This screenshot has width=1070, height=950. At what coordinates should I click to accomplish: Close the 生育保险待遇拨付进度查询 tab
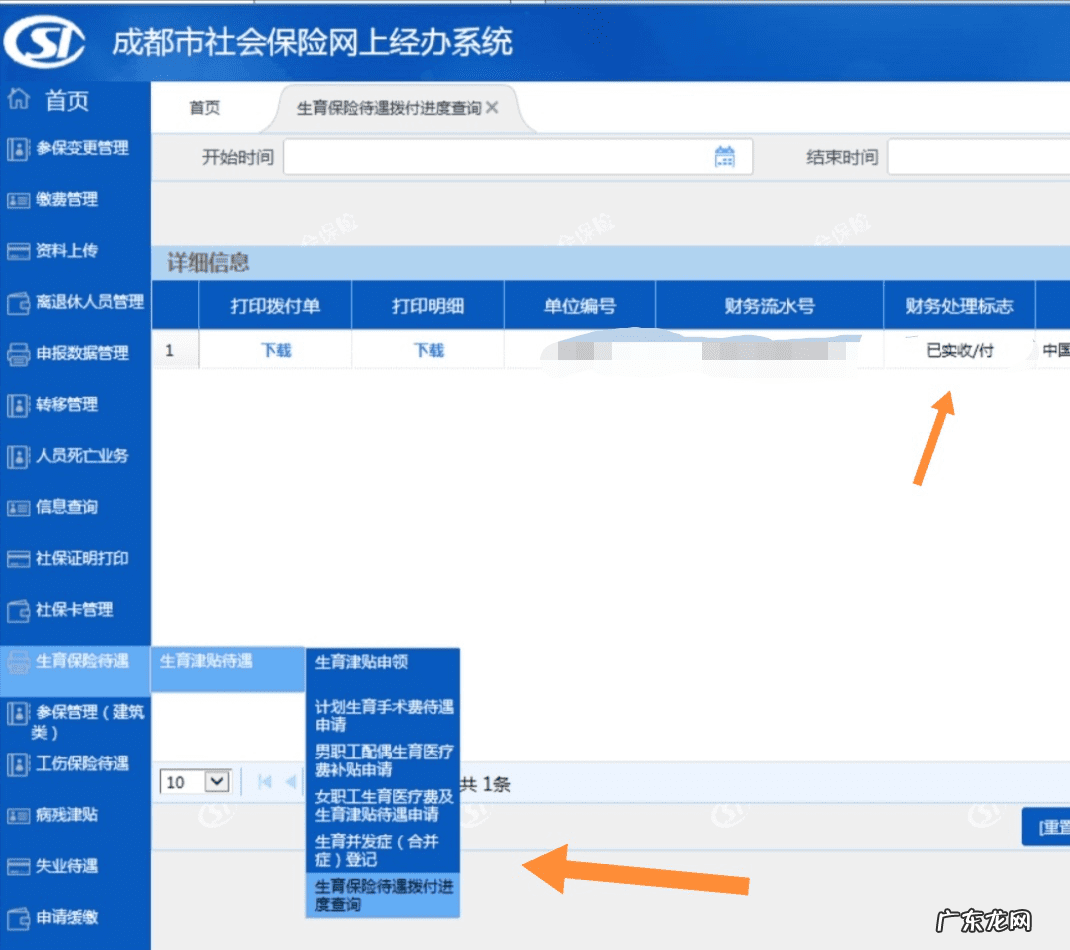tap(491, 108)
